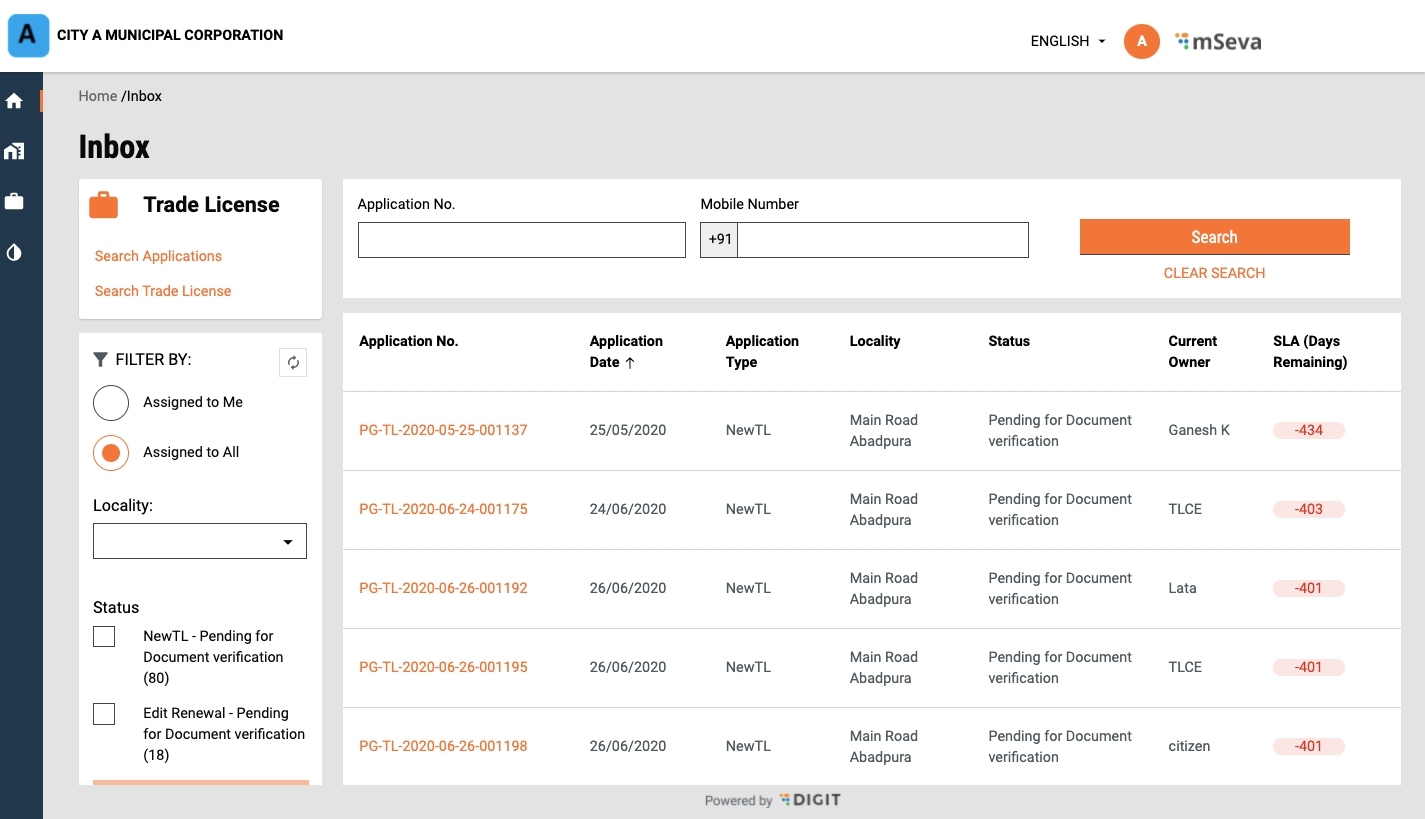Go to Home in the breadcrumb
1425x819 pixels.
(x=98, y=96)
